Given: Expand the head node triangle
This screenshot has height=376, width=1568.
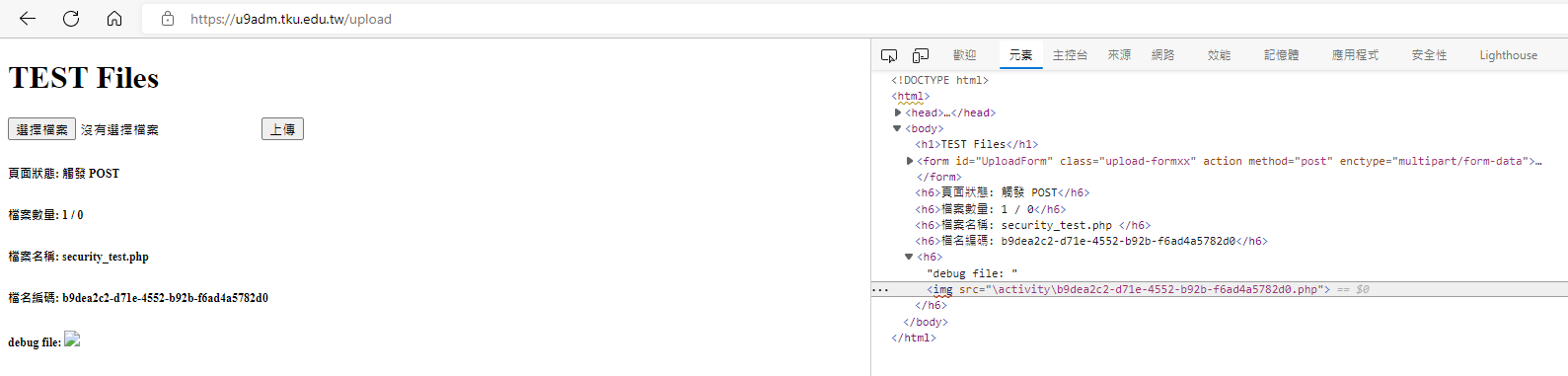Looking at the screenshot, I should click(898, 113).
